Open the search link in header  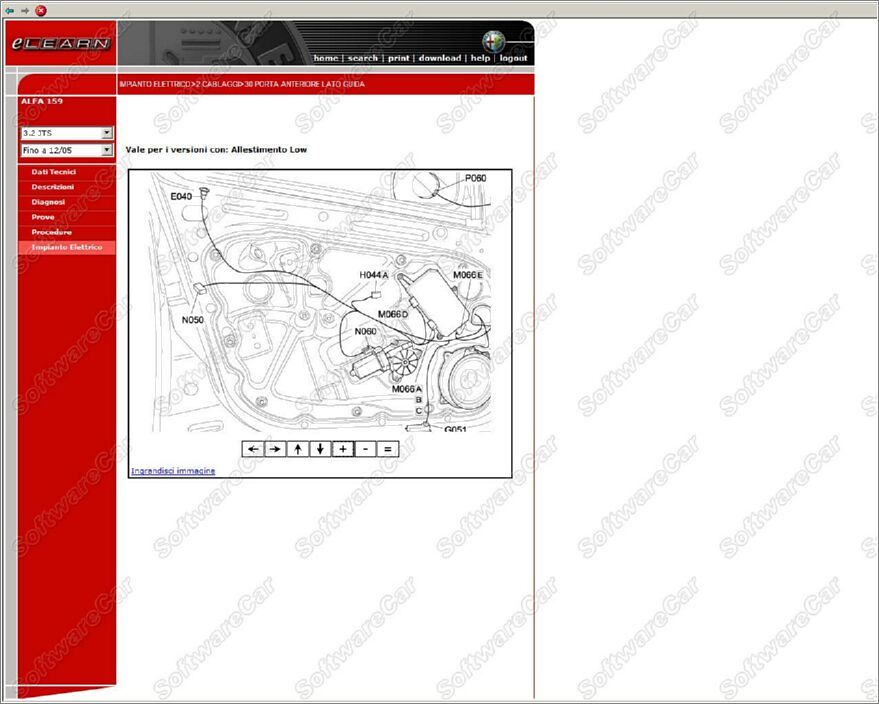click(362, 58)
